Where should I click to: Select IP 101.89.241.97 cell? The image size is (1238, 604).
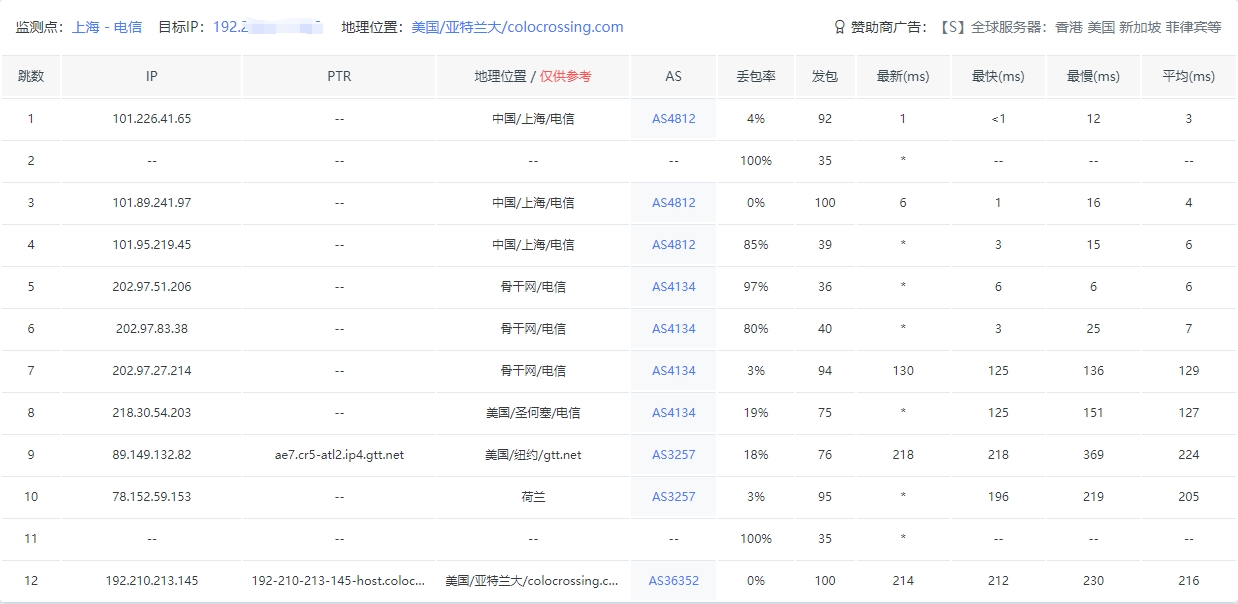(x=151, y=202)
